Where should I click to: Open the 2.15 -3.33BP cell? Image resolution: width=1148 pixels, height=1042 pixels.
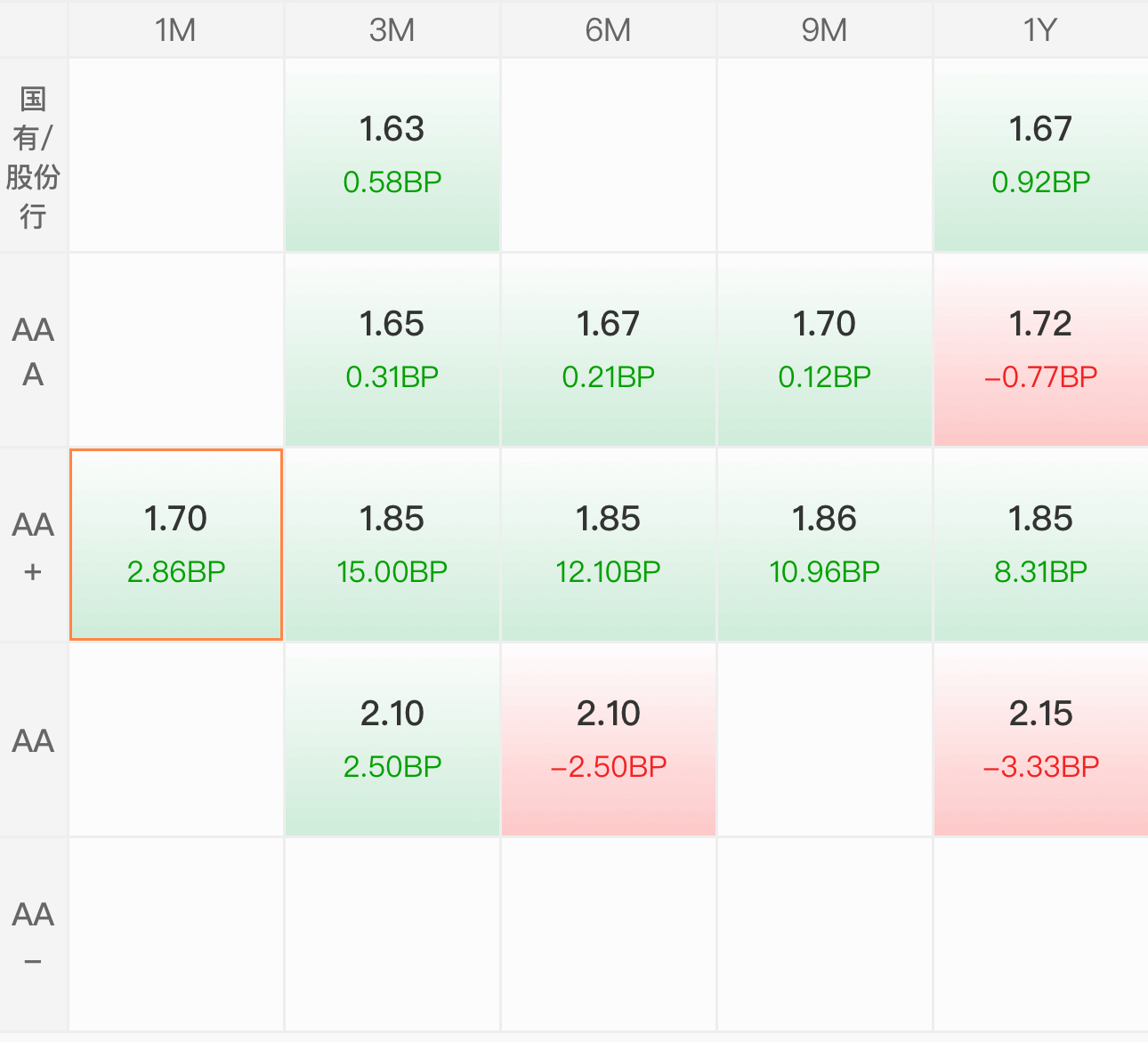[1040, 739]
